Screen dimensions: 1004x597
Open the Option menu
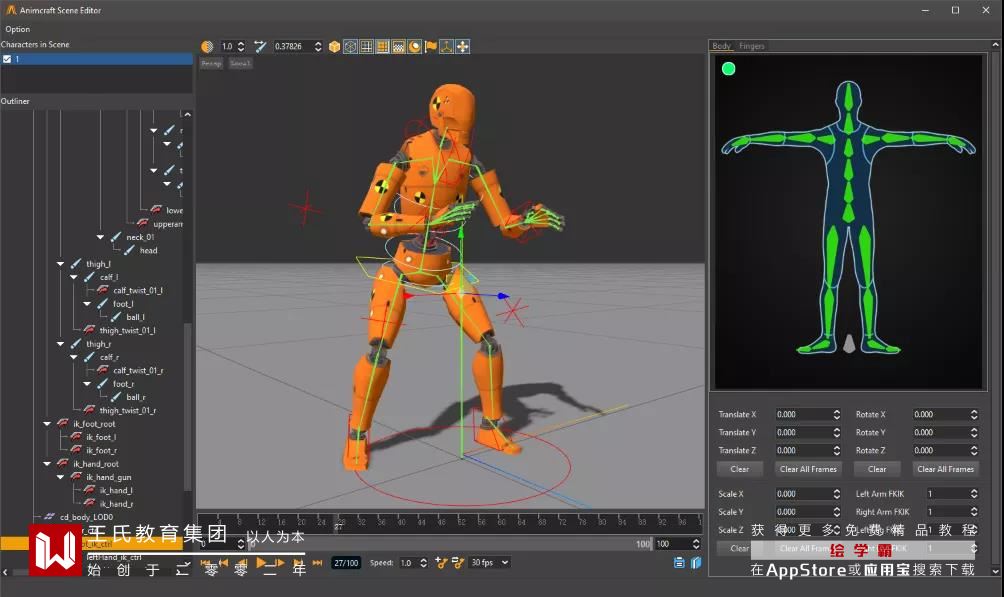tap(18, 29)
